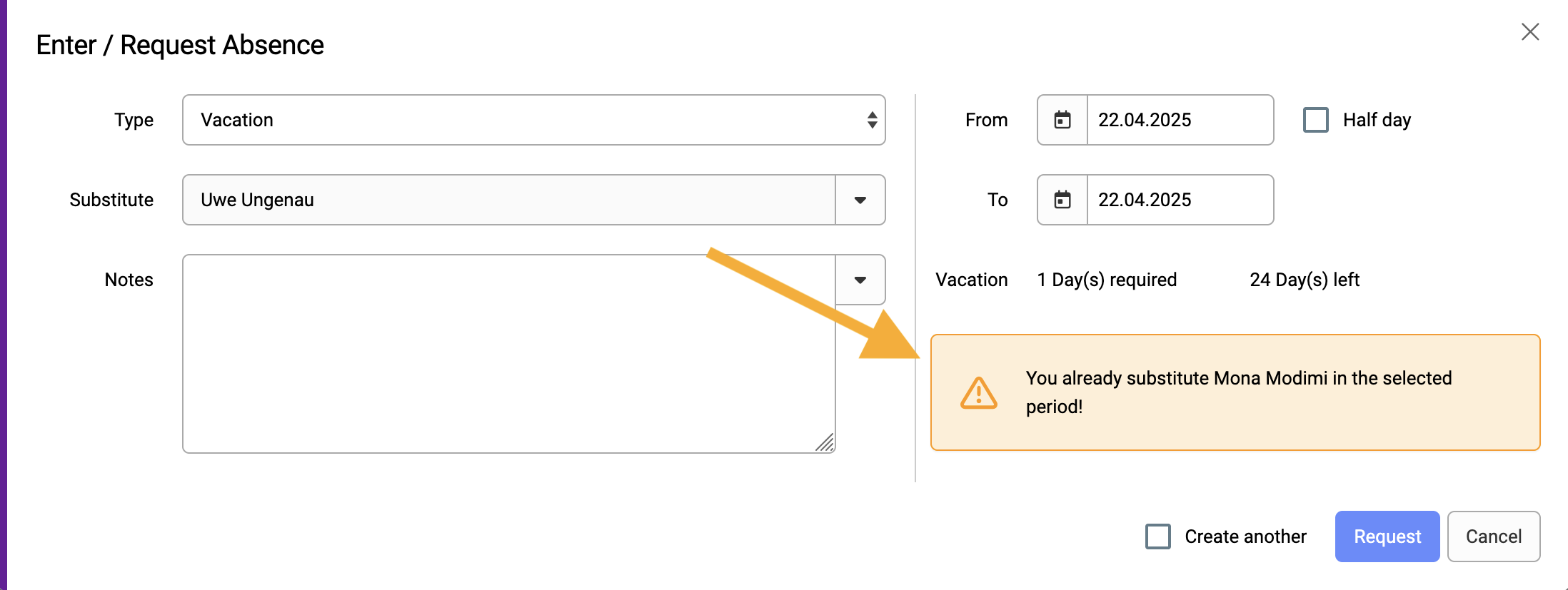This screenshot has width=1568, height=590.
Task: Enable the Half day checkbox
Action: (x=1316, y=120)
